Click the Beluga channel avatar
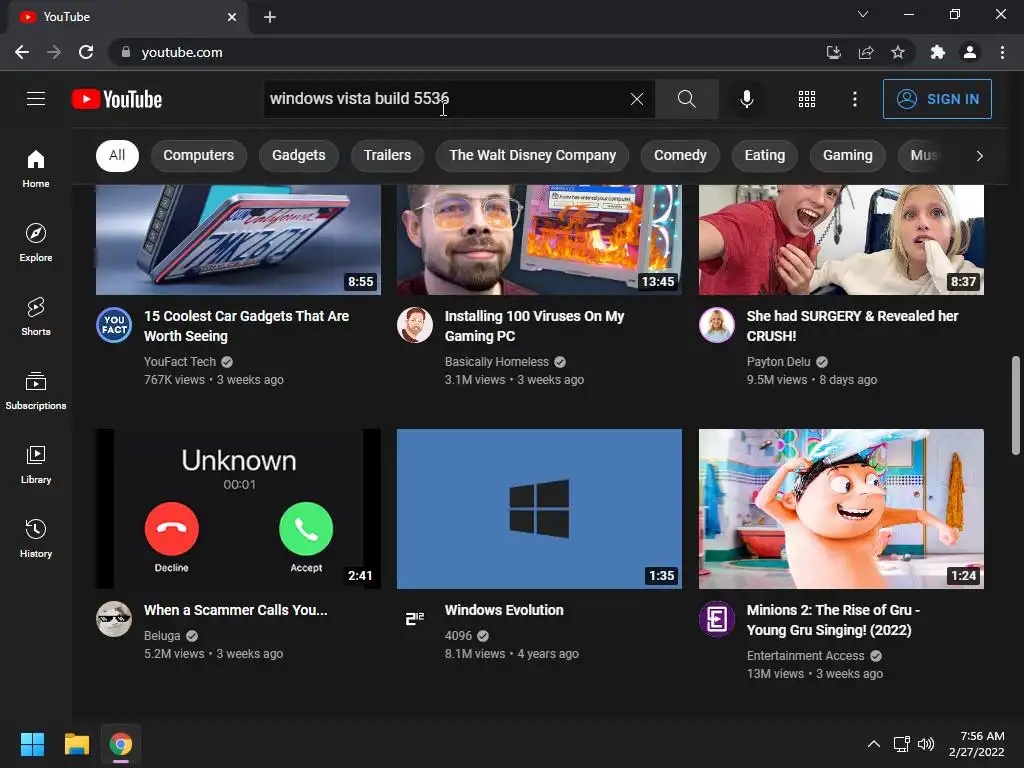 coord(114,618)
